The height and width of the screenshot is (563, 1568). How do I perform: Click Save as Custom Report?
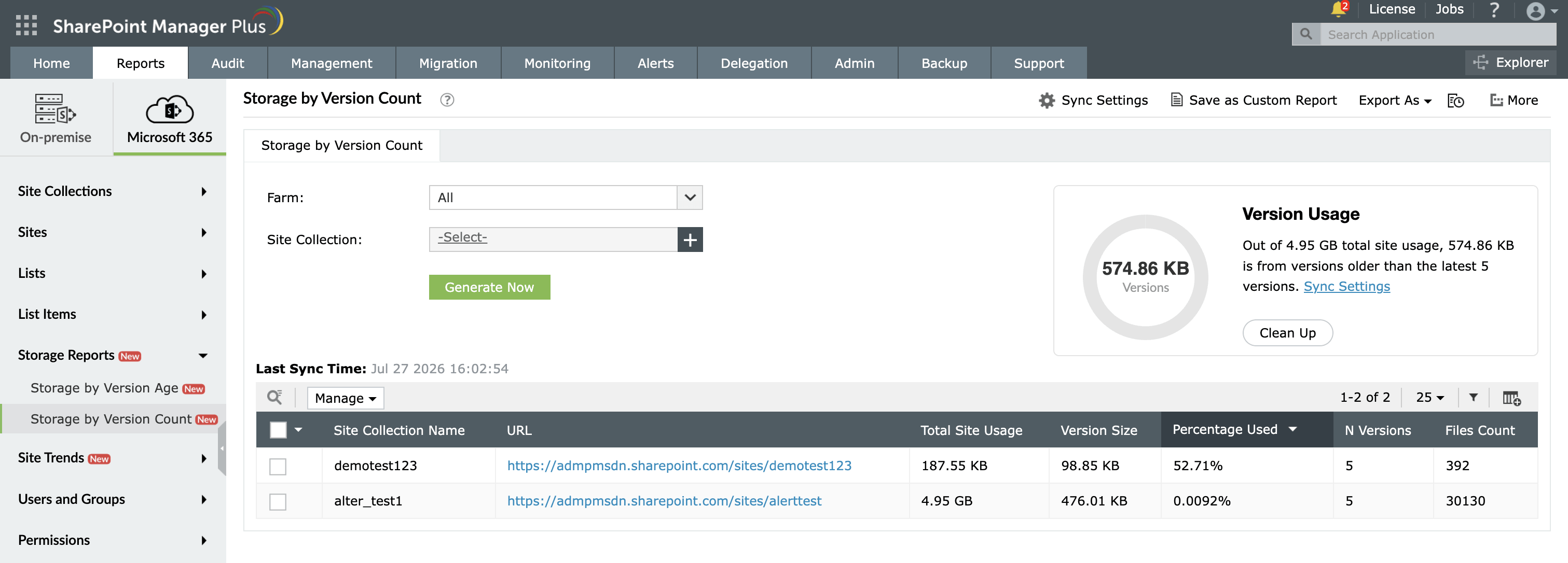tap(1254, 101)
